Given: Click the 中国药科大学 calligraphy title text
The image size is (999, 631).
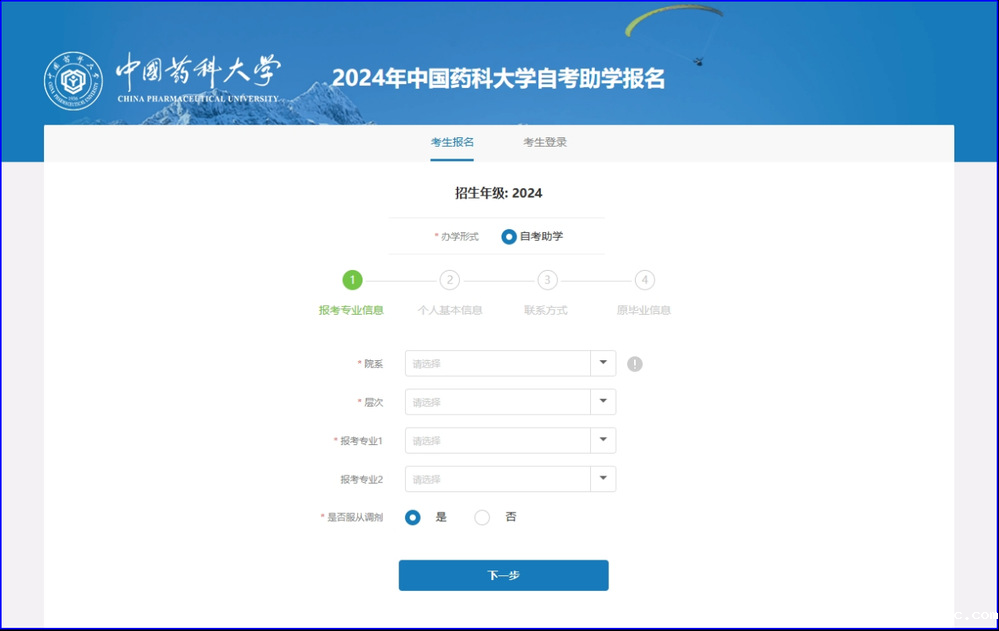Looking at the screenshot, I should (198, 72).
